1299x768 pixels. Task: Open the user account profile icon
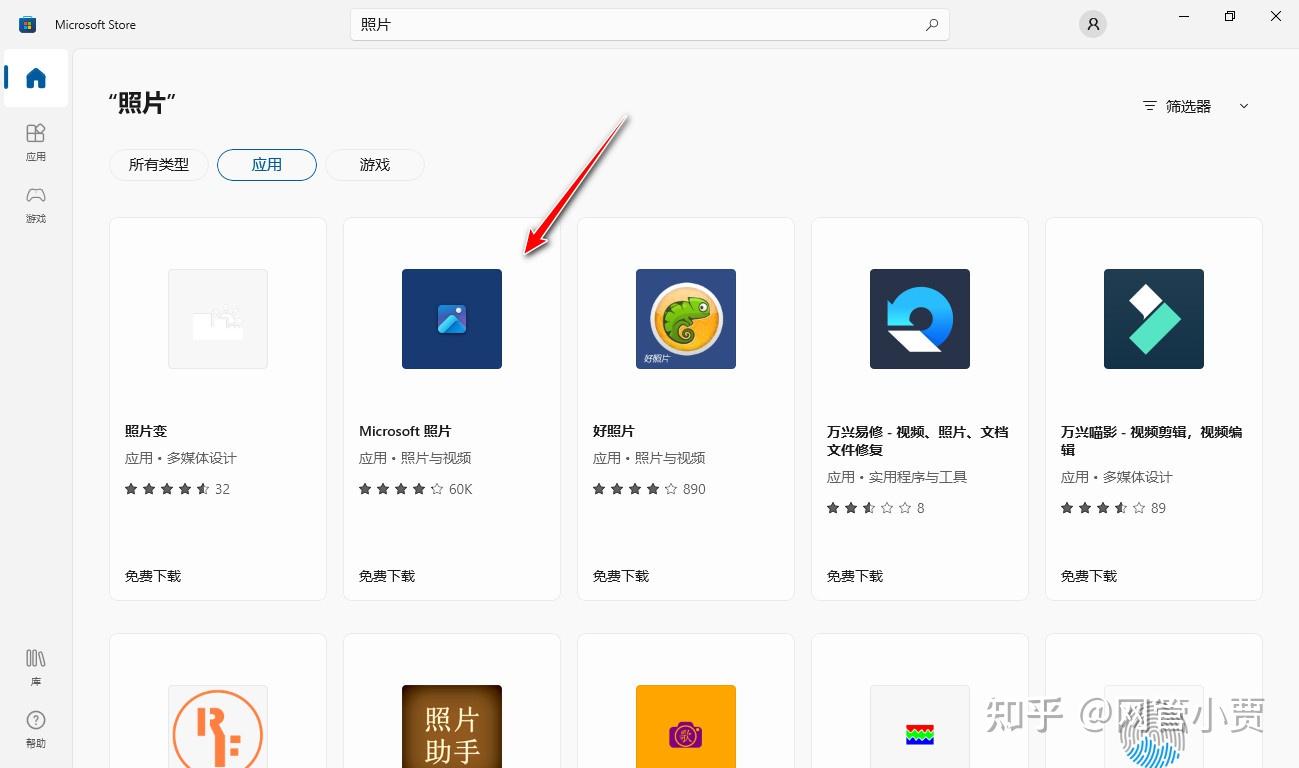1093,25
